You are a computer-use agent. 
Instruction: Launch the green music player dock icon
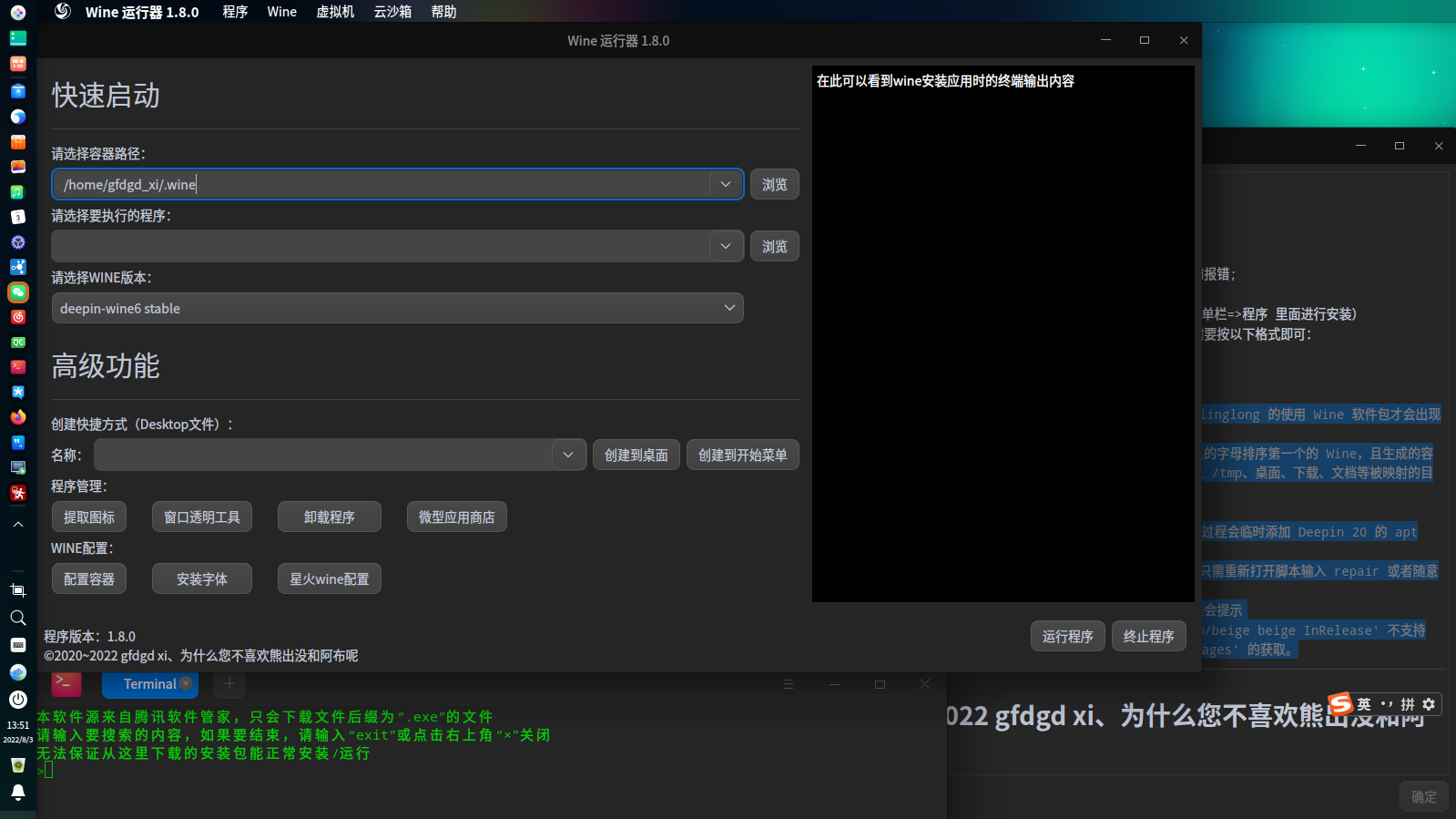(17, 192)
